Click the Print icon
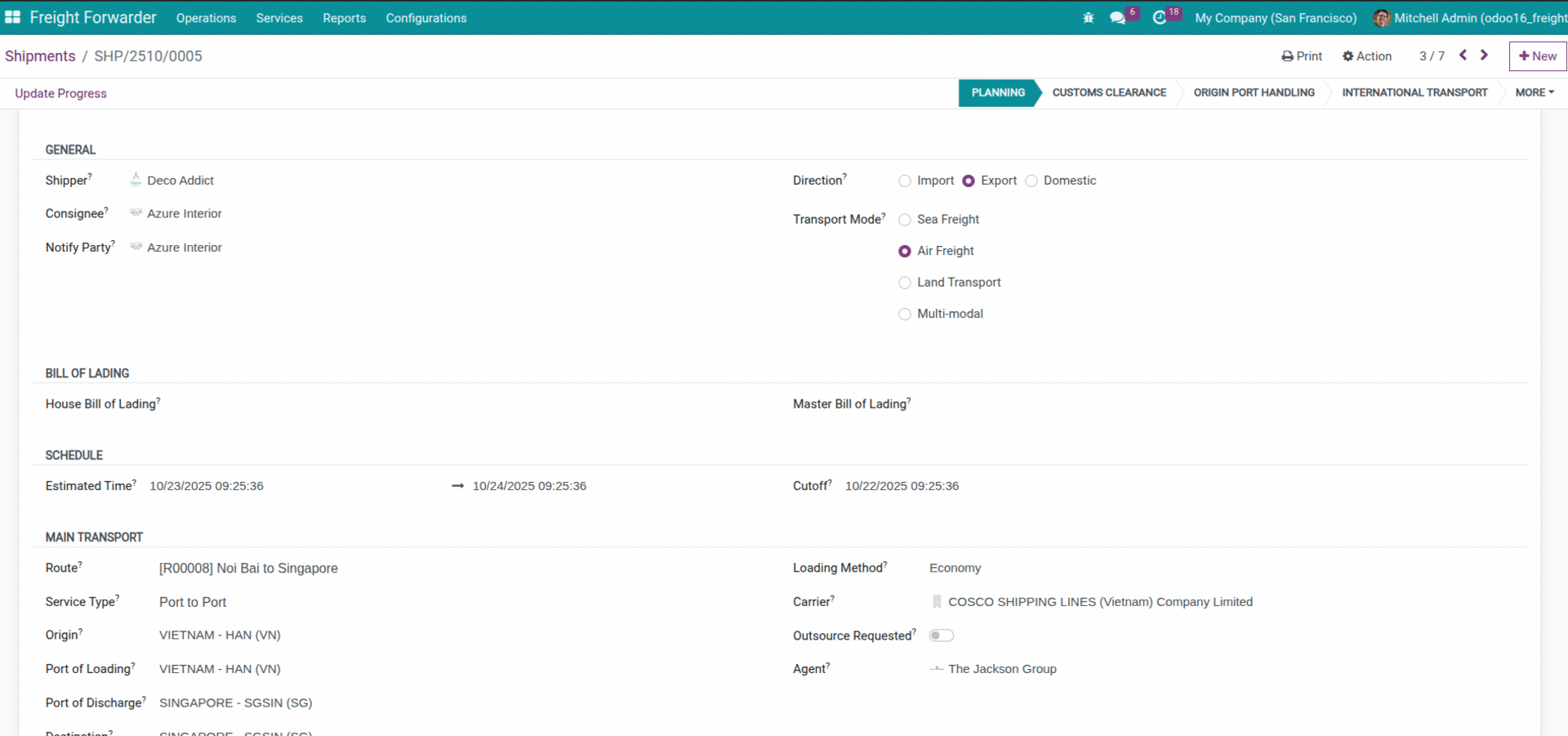Screen dimensions: 1568x736 click(1289, 56)
